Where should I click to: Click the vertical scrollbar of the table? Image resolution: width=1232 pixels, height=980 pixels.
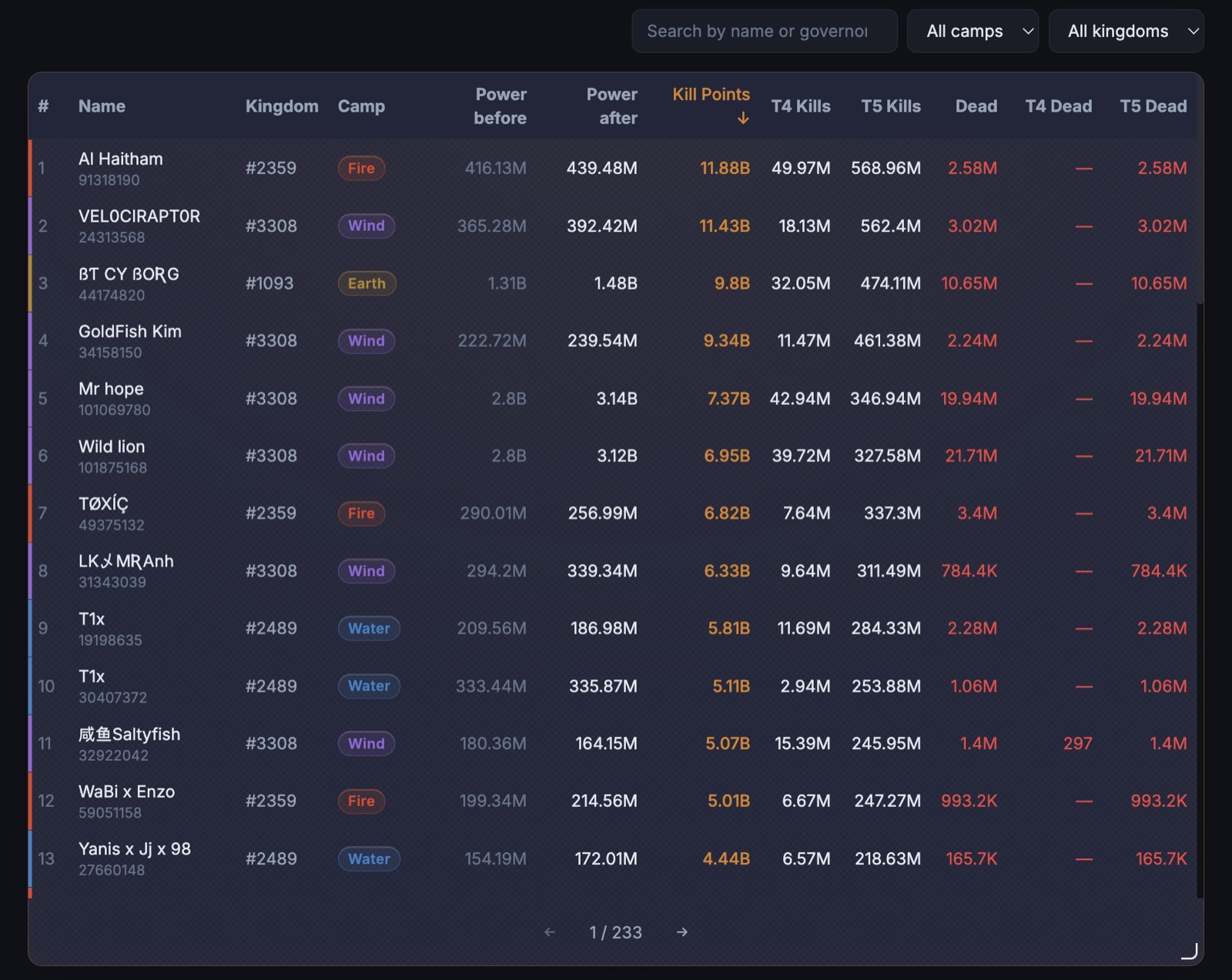[1200, 600]
